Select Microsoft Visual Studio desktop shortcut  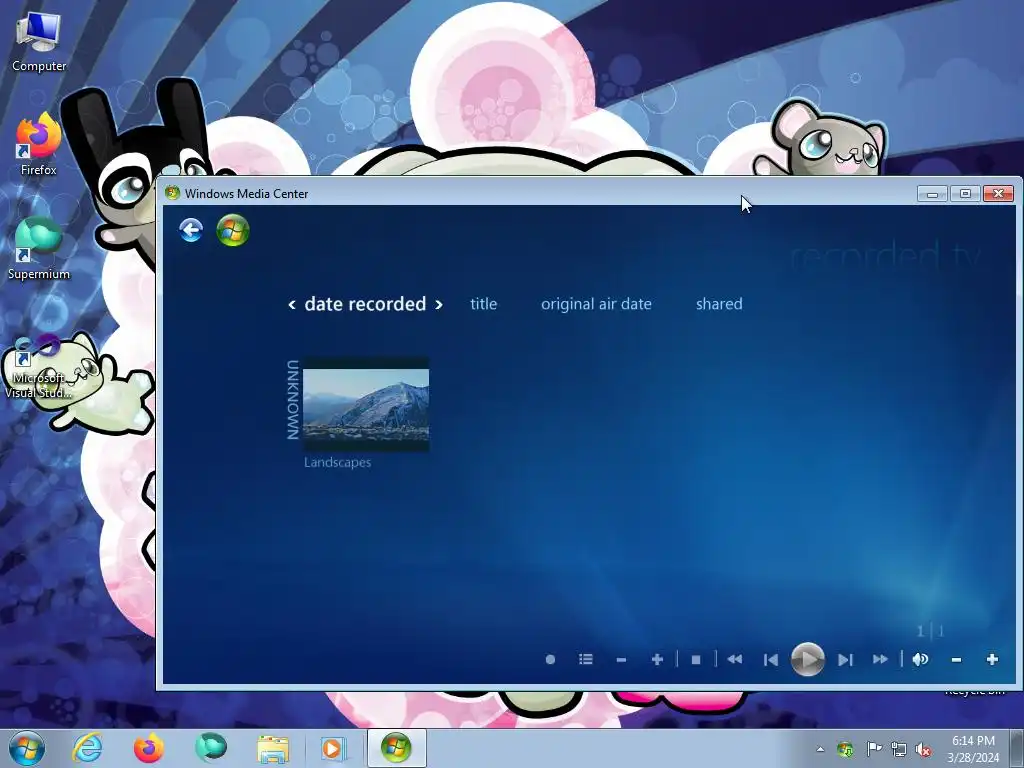tap(39, 367)
